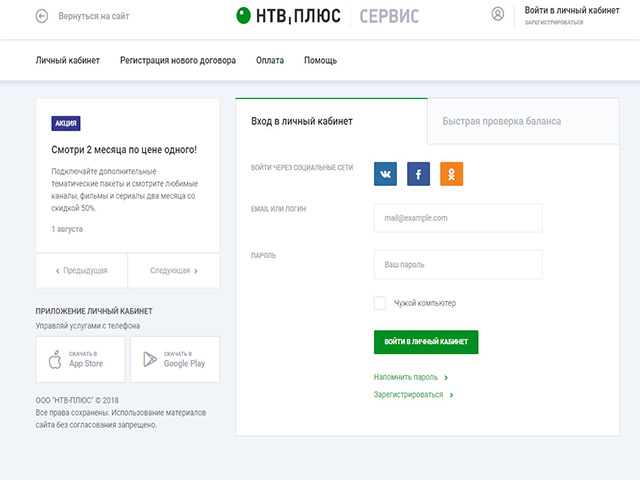Image resolution: width=640 pixels, height=480 pixels.
Task: Switch to Быстрая проверка баланса tab
Action: click(x=523, y=121)
